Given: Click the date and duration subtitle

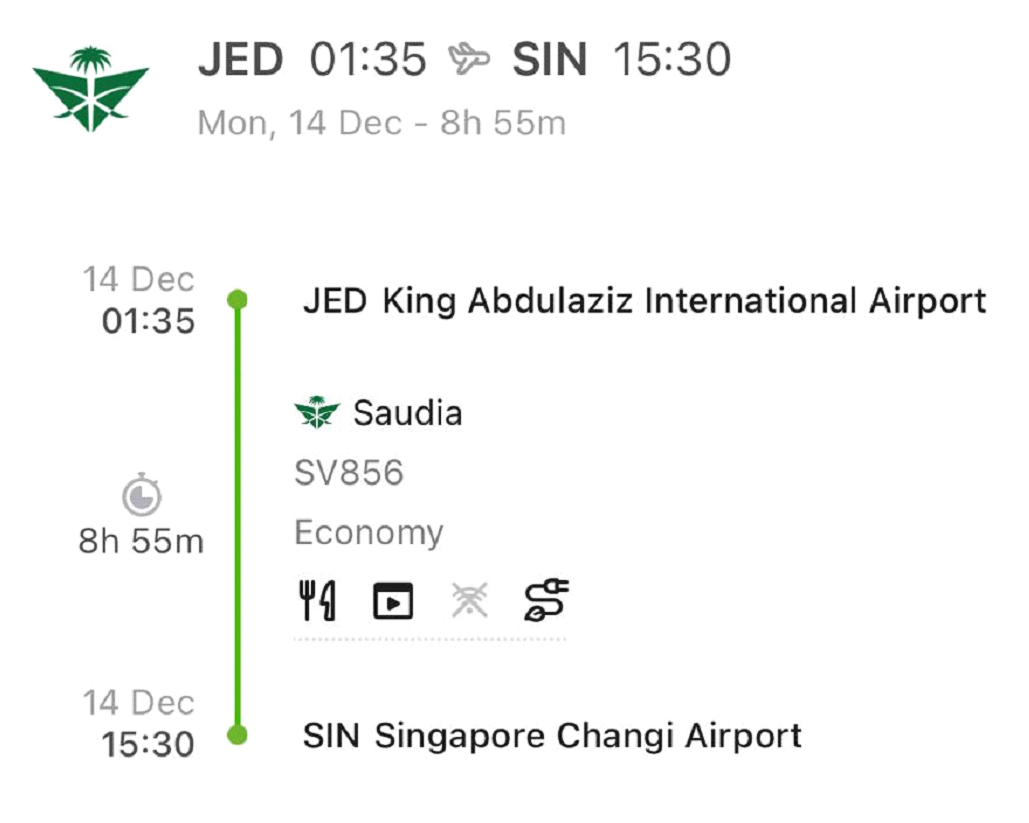Looking at the screenshot, I should pos(381,123).
